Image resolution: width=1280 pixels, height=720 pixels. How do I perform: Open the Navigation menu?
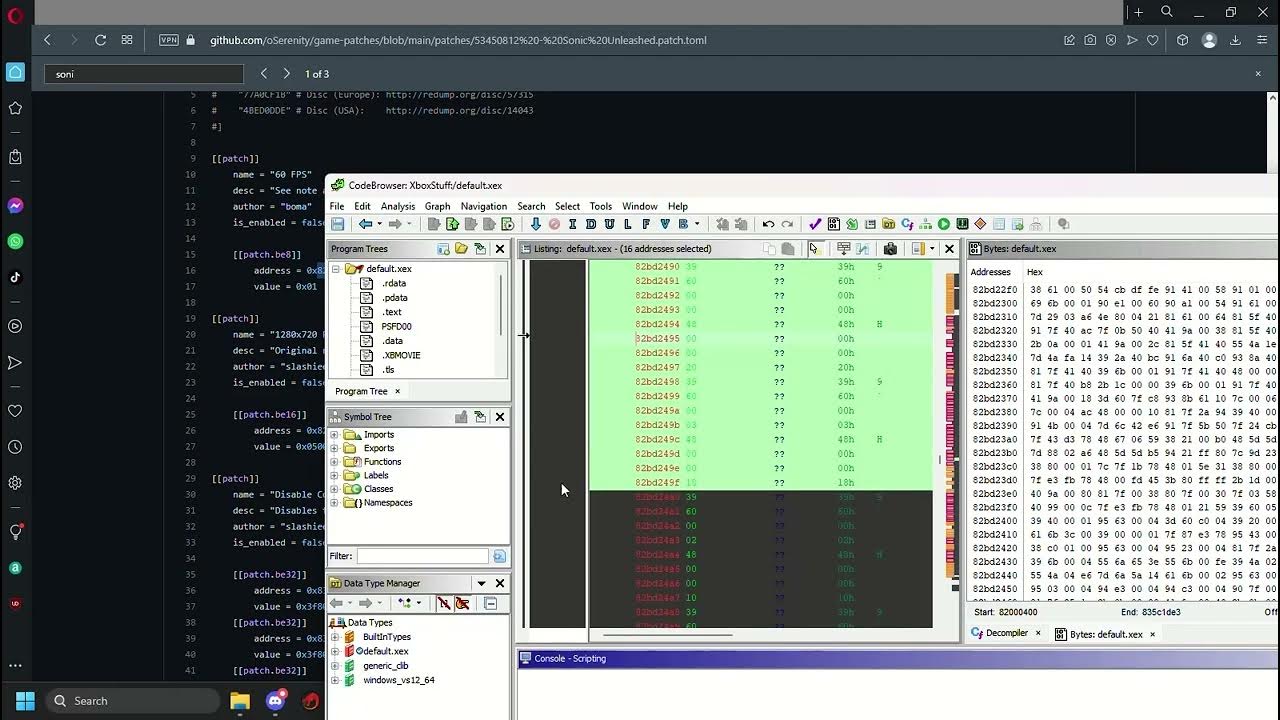pos(484,206)
